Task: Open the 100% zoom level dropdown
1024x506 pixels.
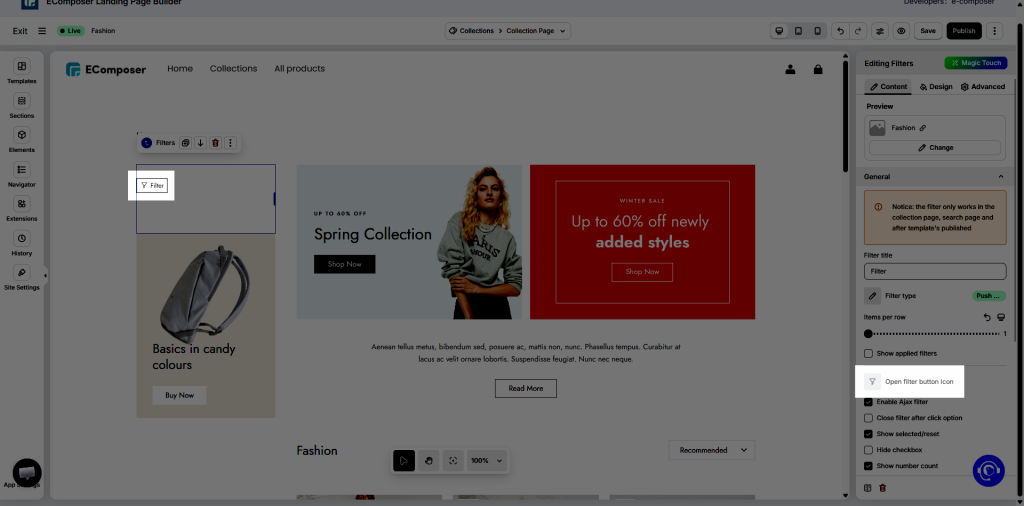Action: coord(487,461)
